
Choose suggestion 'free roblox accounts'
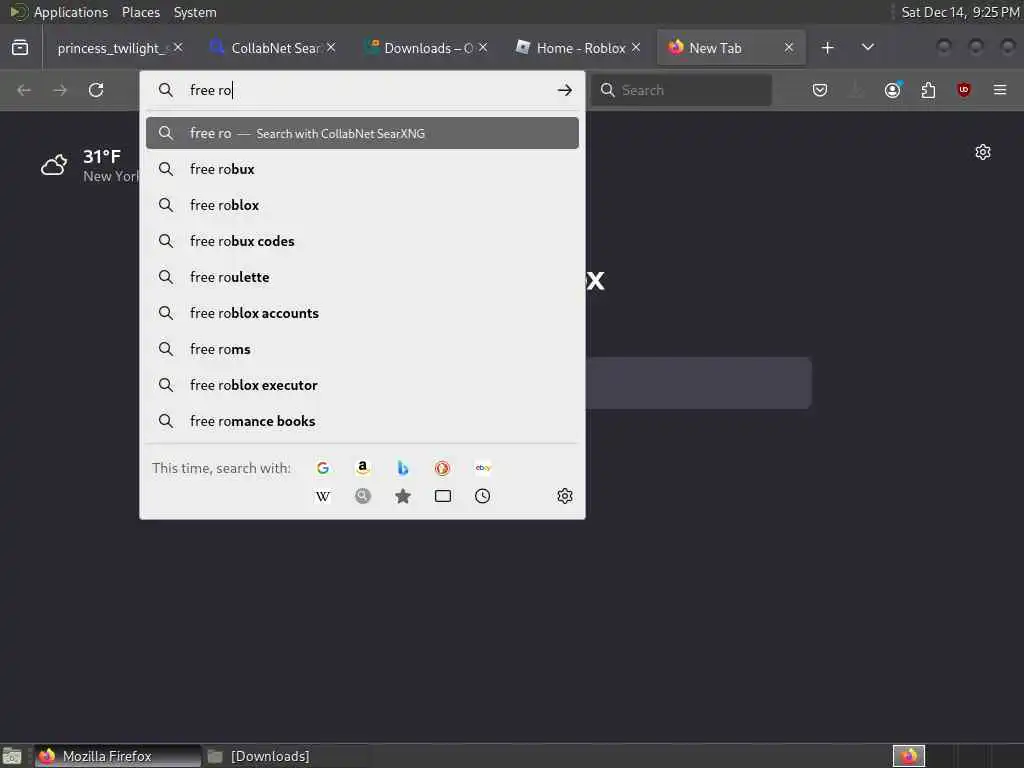coord(362,313)
